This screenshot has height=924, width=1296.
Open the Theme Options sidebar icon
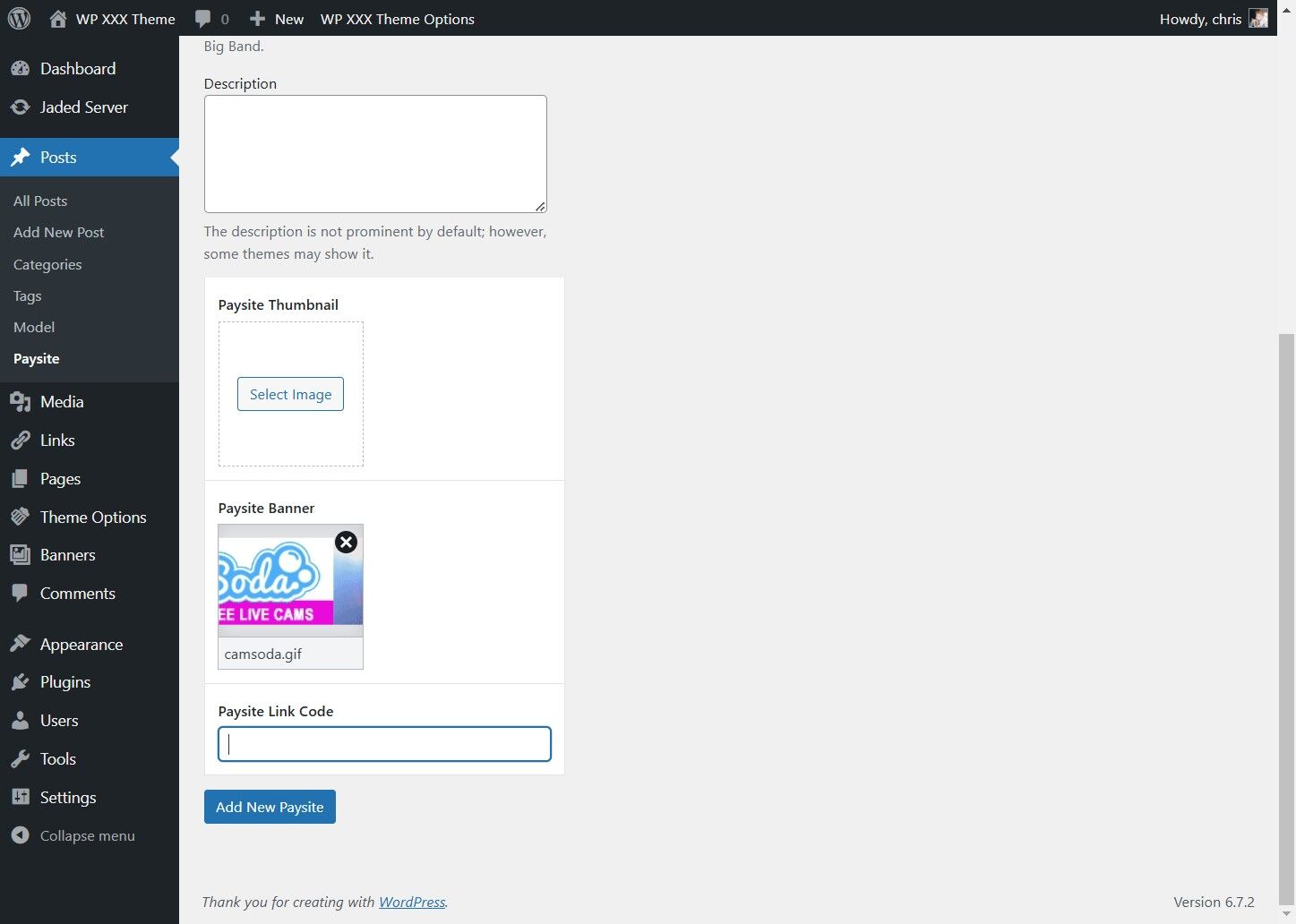coord(21,517)
